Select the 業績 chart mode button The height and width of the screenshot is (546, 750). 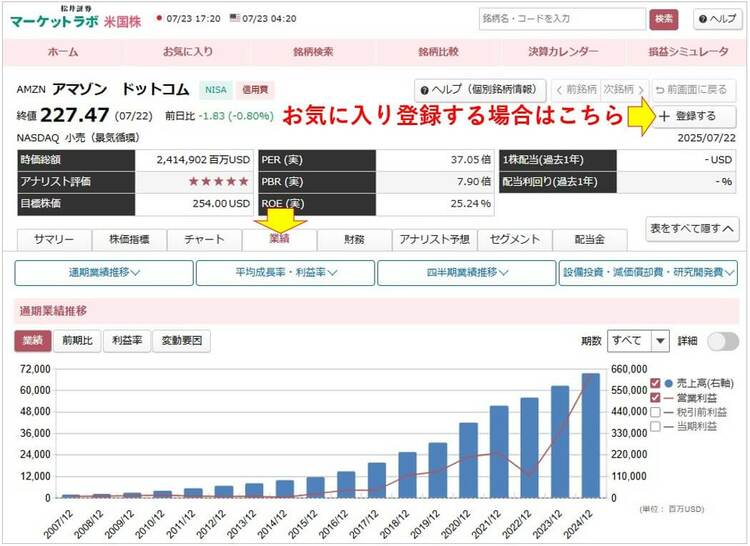coord(33,341)
